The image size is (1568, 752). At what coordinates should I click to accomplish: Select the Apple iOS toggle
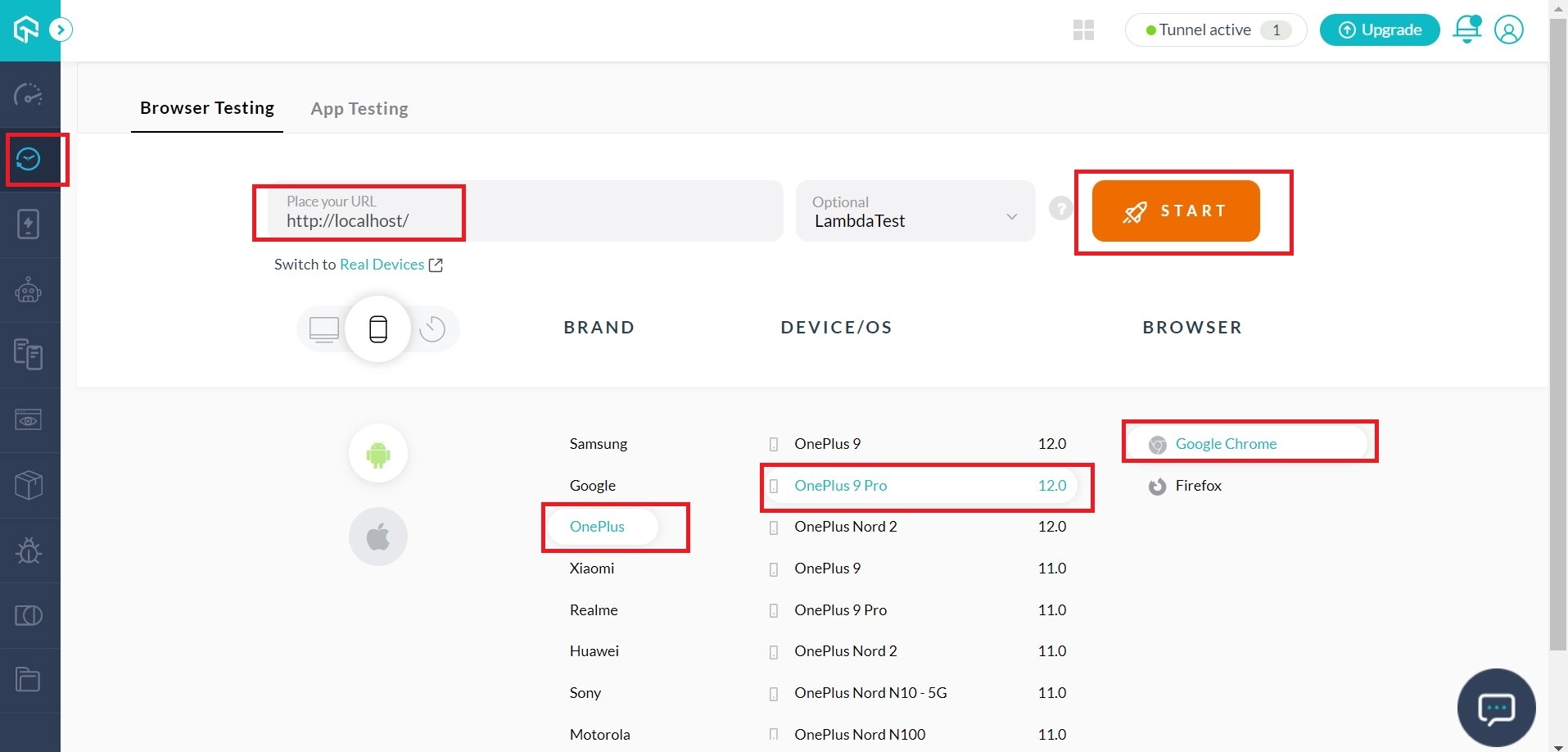pos(377,536)
